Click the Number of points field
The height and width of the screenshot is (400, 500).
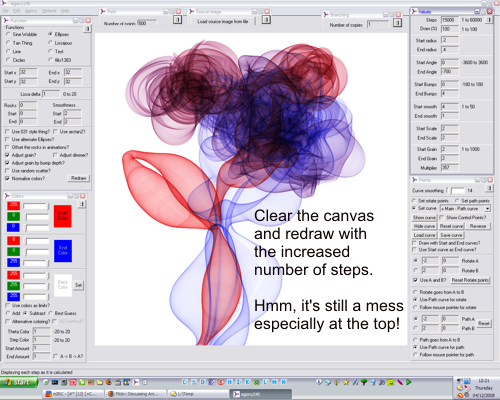pyautogui.click(x=146, y=23)
